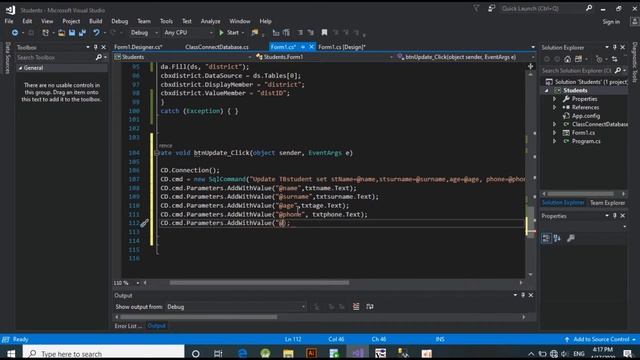Click the Sync with Active Document icon
The height and width of the screenshot is (360, 640).
click(615, 59)
